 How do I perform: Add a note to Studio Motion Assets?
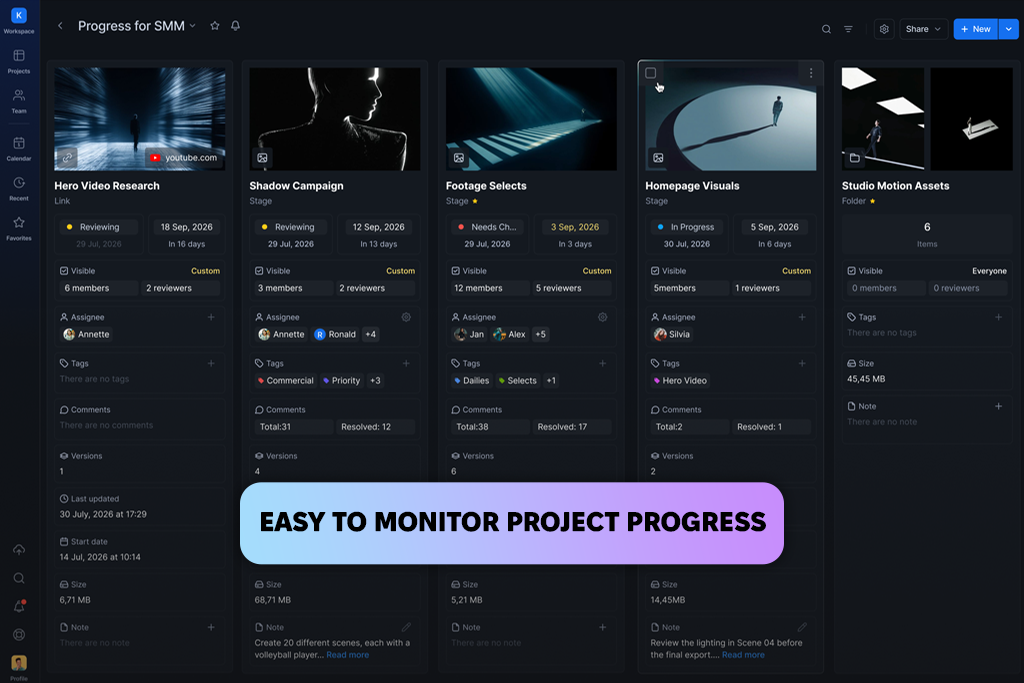click(x=999, y=406)
